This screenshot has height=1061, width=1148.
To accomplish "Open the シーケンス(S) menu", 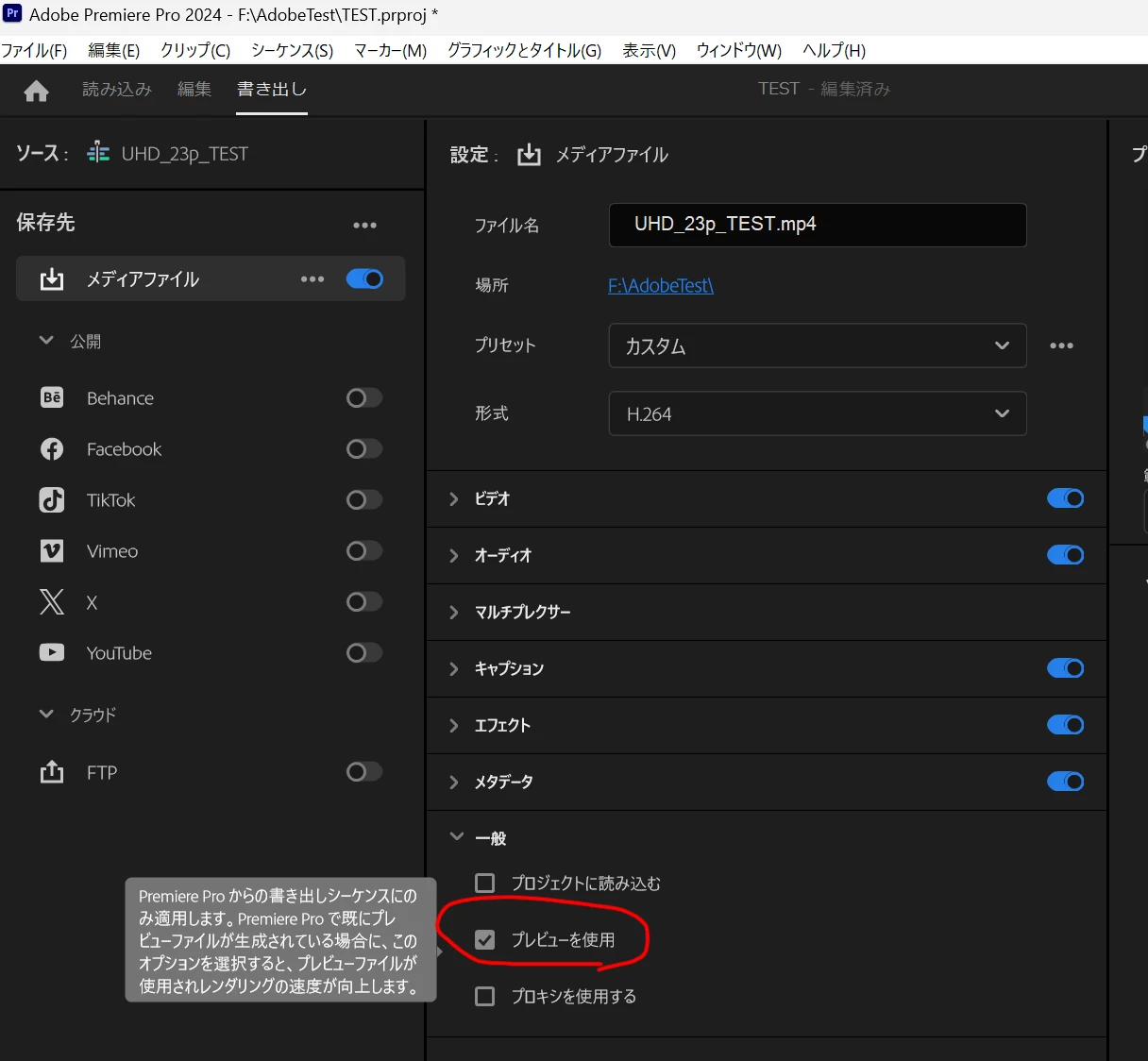I will [x=293, y=50].
